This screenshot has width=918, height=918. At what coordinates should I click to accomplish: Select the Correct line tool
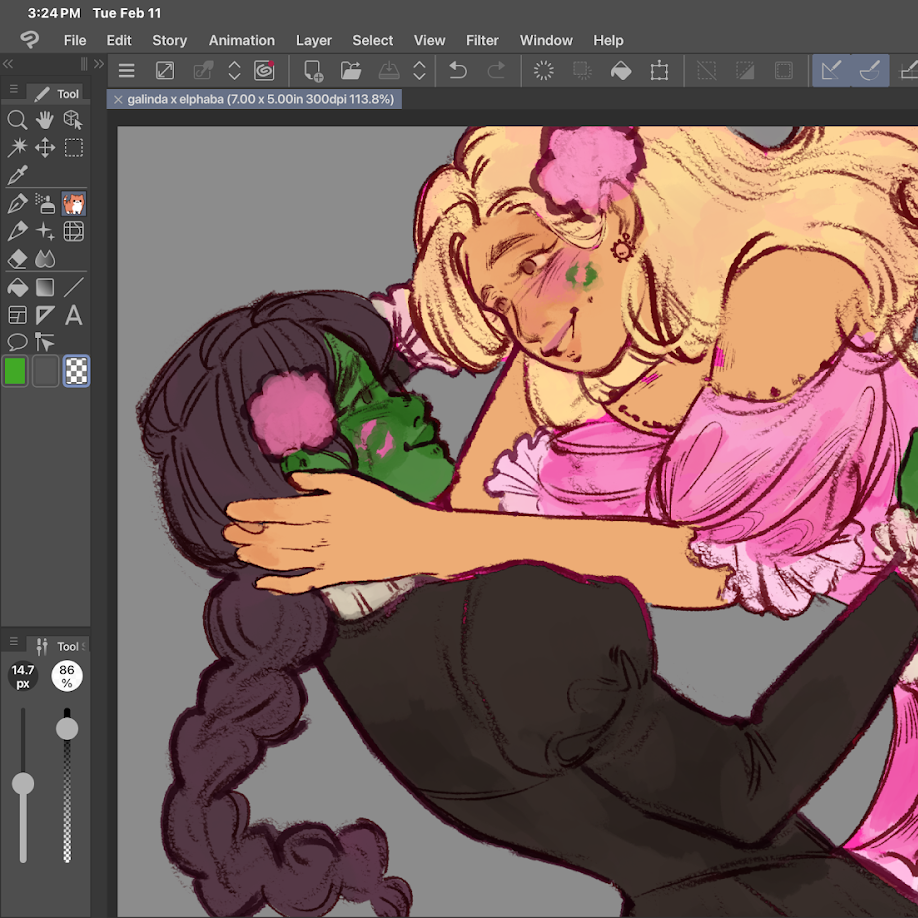coord(44,342)
